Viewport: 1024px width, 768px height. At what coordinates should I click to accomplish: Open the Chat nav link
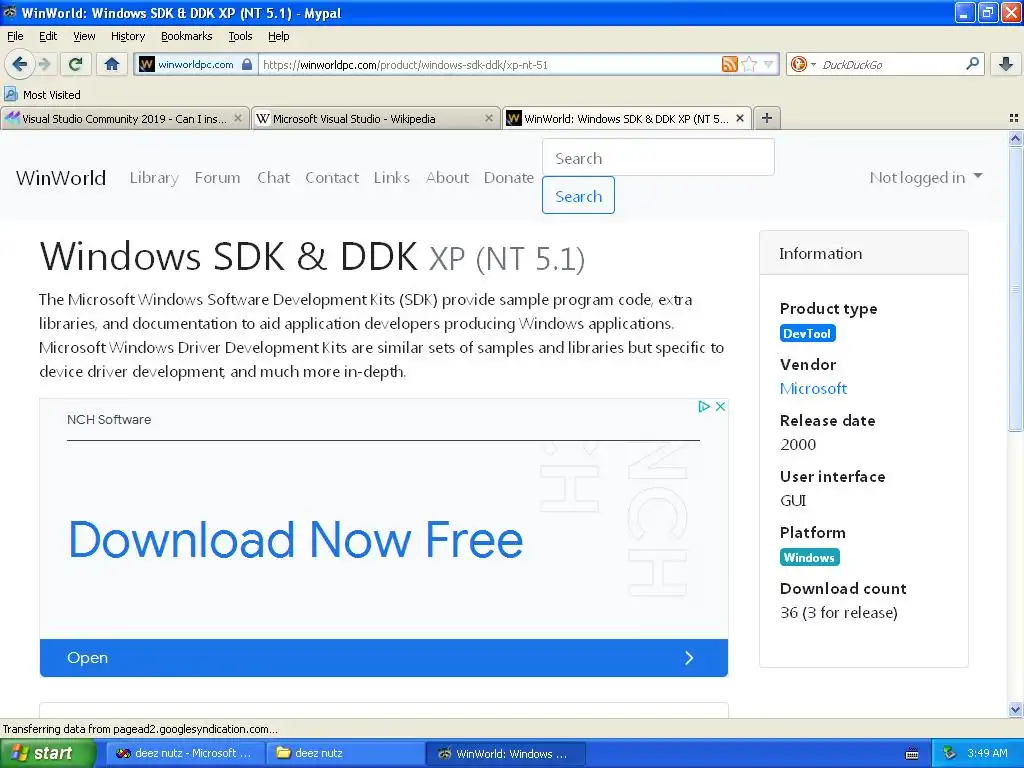coord(273,178)
